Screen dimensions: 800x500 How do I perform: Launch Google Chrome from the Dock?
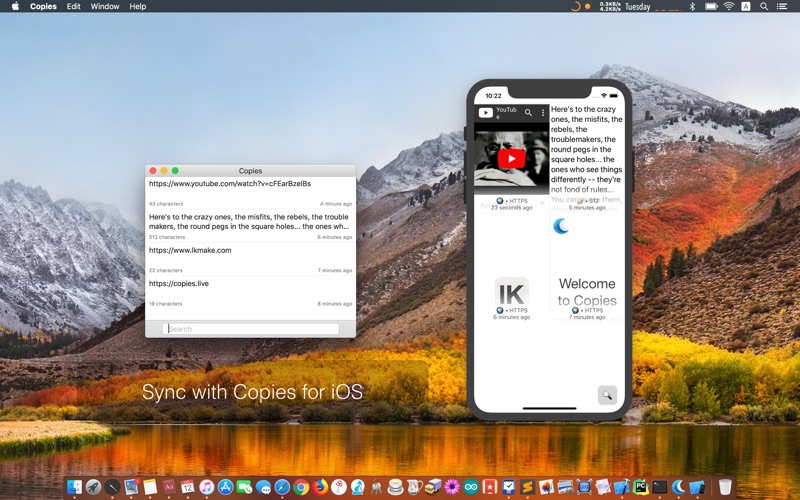point(301,487)
